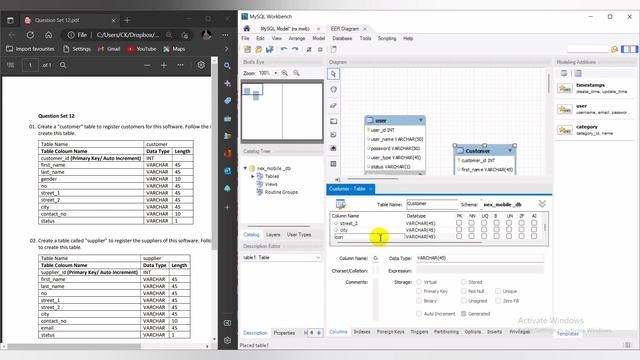
Task: Toggle NN checkbox for city row
Action: 471,230
